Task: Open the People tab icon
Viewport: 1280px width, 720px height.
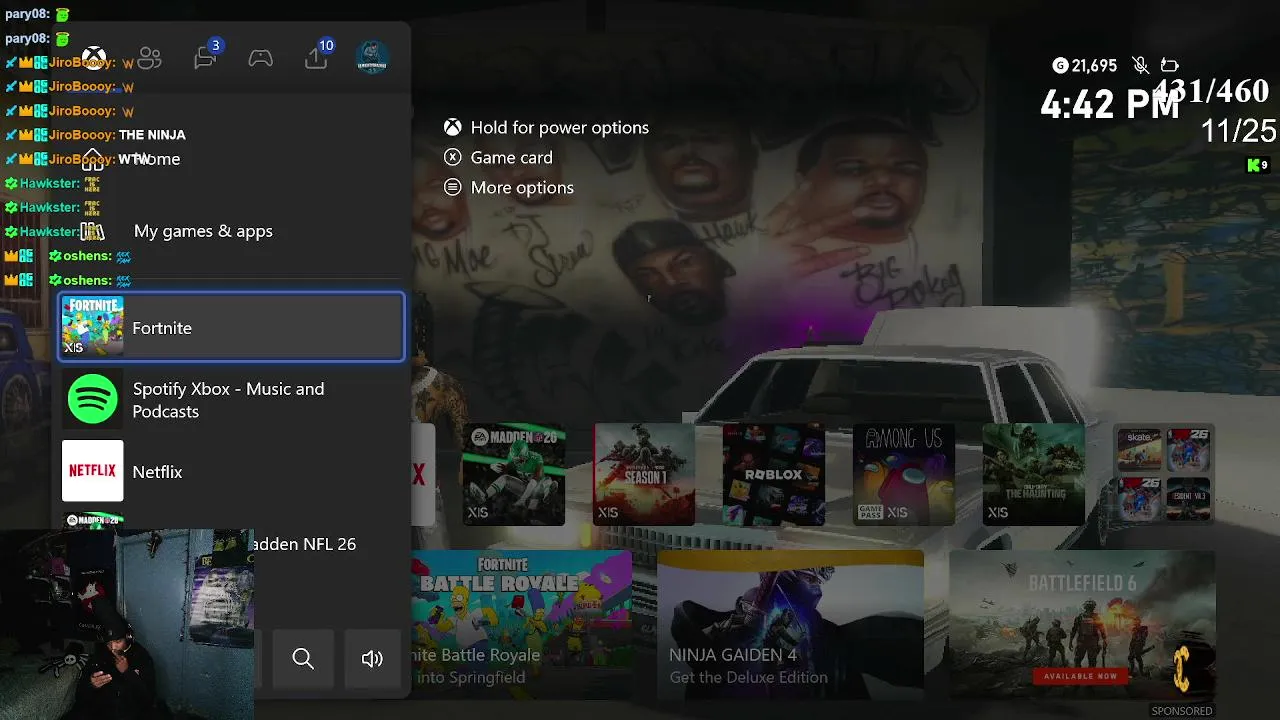Action: pos(150,58)
